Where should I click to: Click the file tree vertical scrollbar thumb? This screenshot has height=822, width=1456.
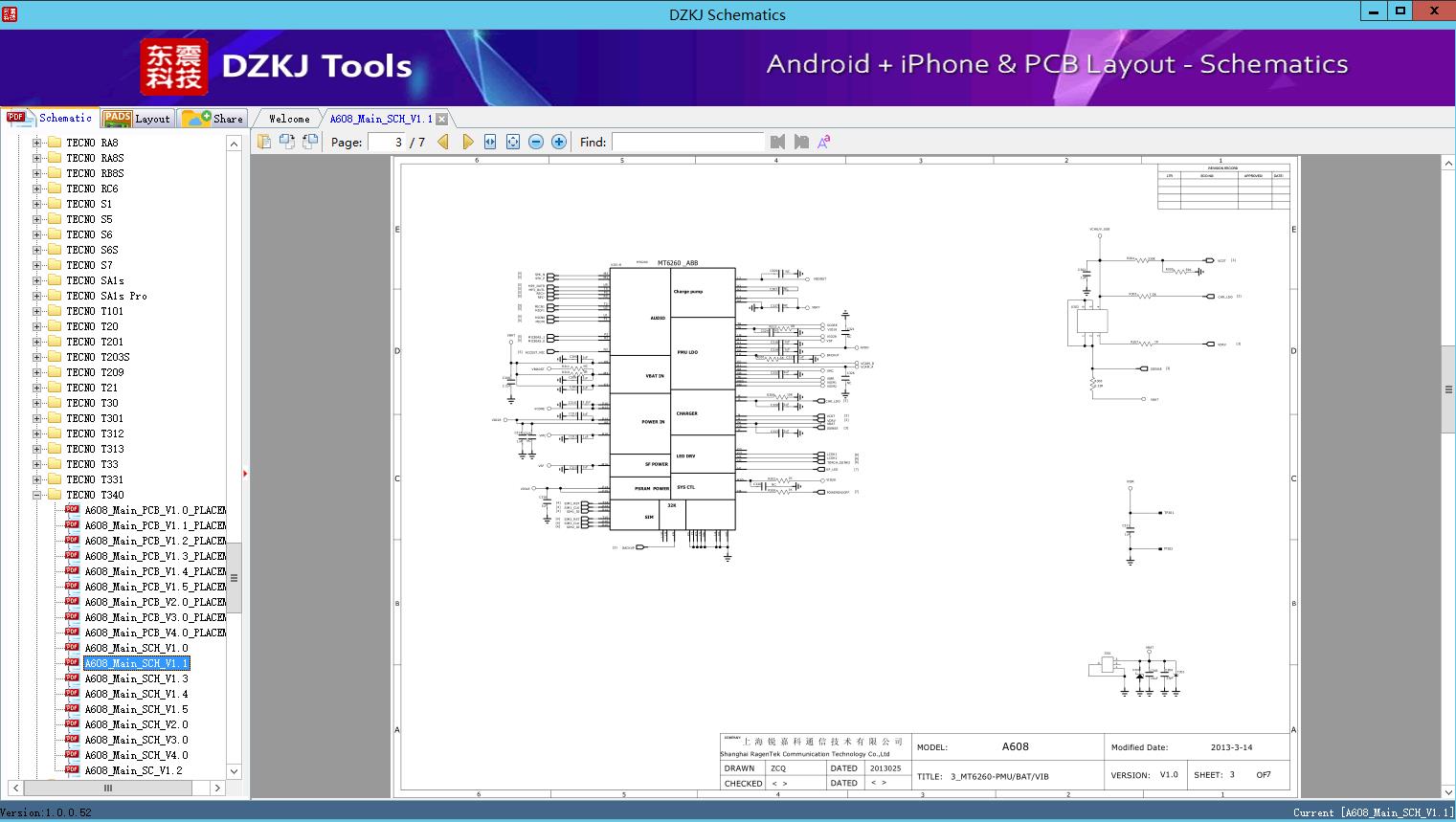(x=234, y=578)
